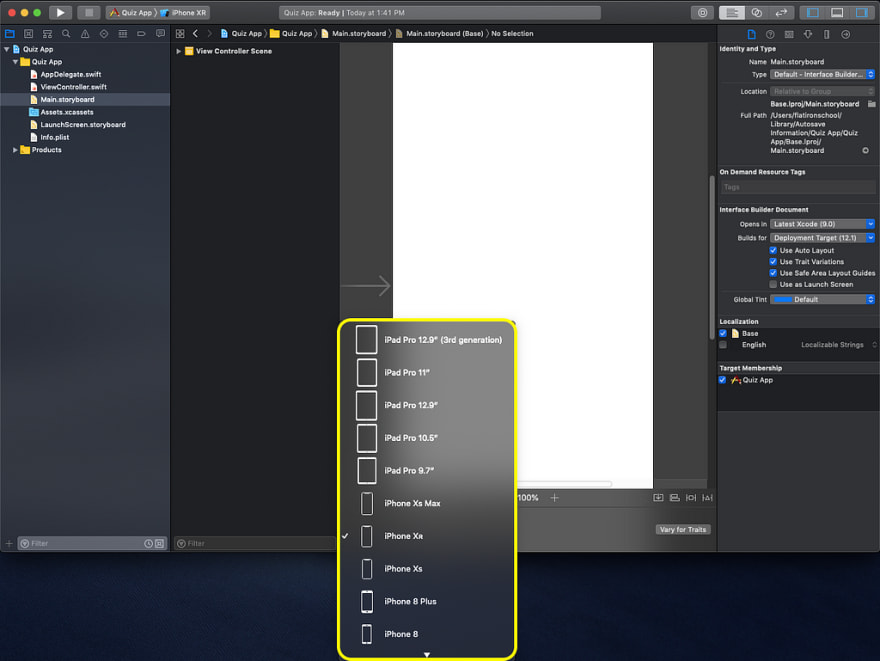The height and width of the screenshot is (661, 880).
Task: Uncheck Use Safe Area Layout Guides
Action: 773,273
